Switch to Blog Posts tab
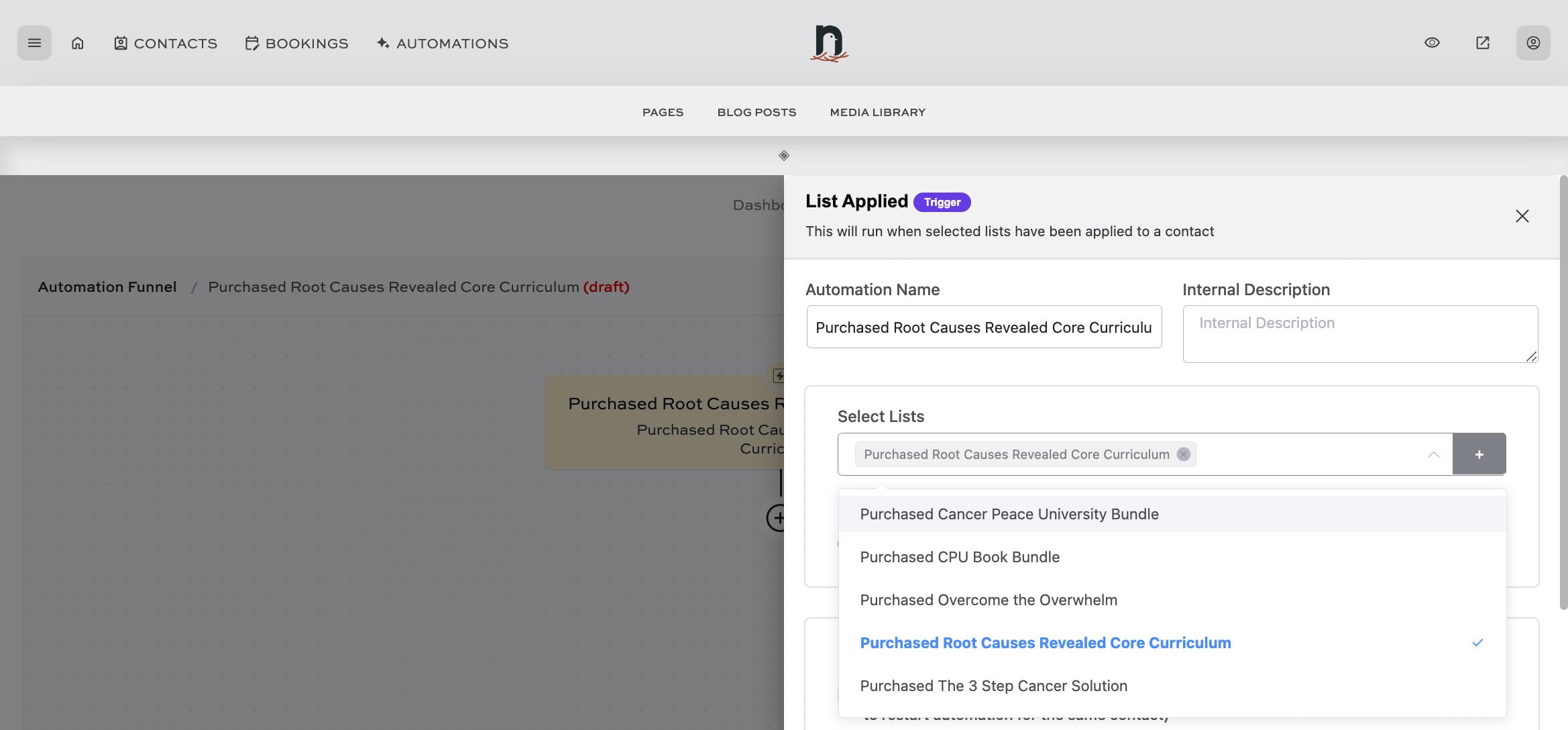Screen dimensions: 1568x730 click(x=757, y=112)
